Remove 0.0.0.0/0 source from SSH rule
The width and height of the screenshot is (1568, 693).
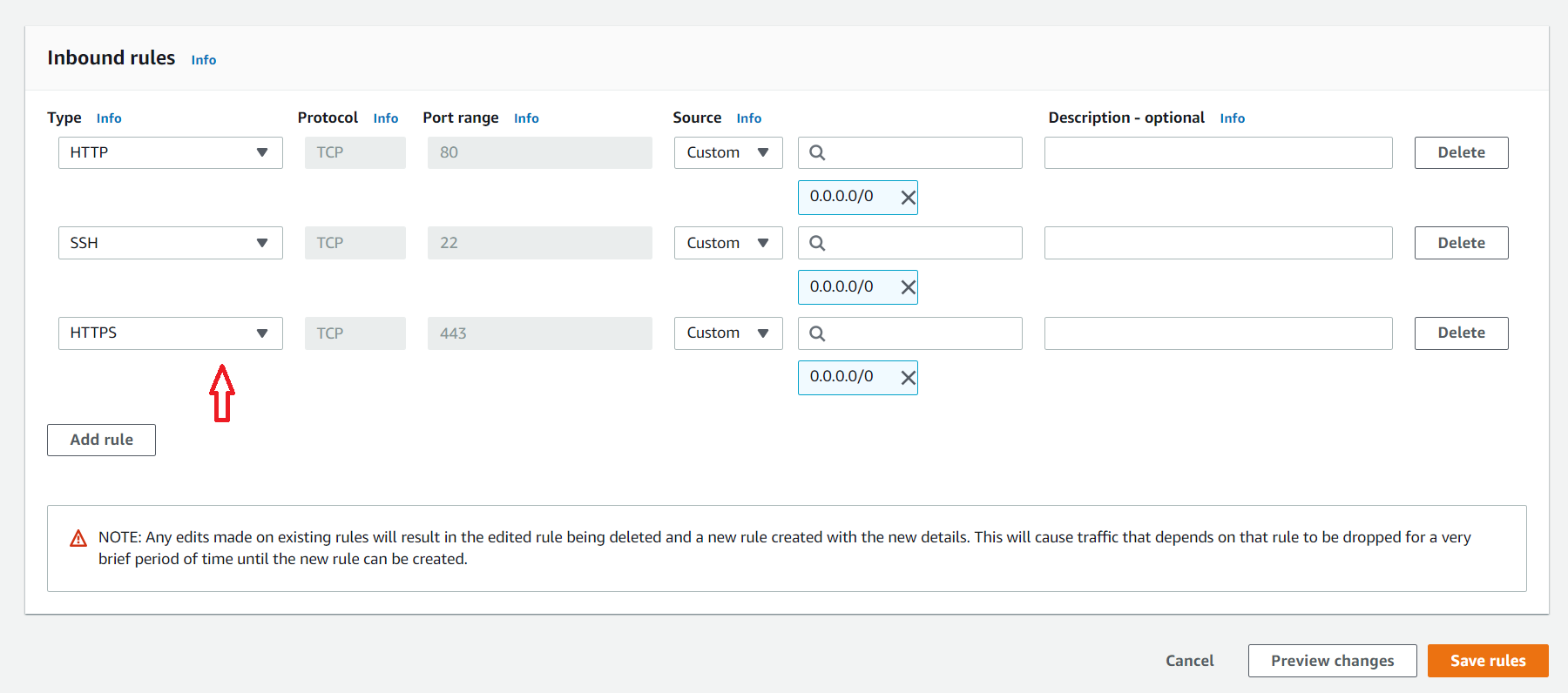coord(908,287)
